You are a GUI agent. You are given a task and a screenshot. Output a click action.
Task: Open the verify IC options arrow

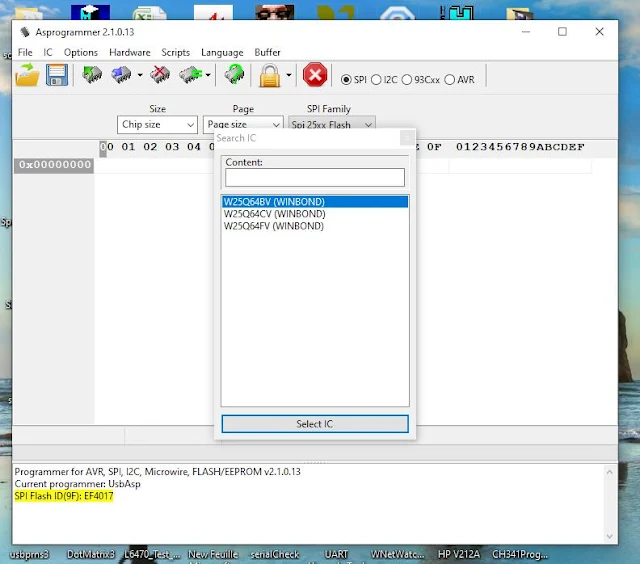[208, 75]
